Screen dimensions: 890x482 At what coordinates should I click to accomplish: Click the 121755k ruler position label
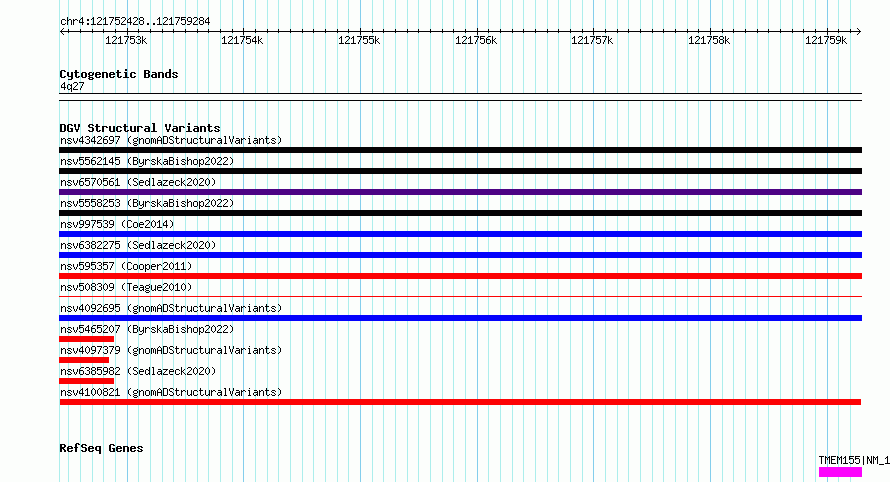coord(359,40)
